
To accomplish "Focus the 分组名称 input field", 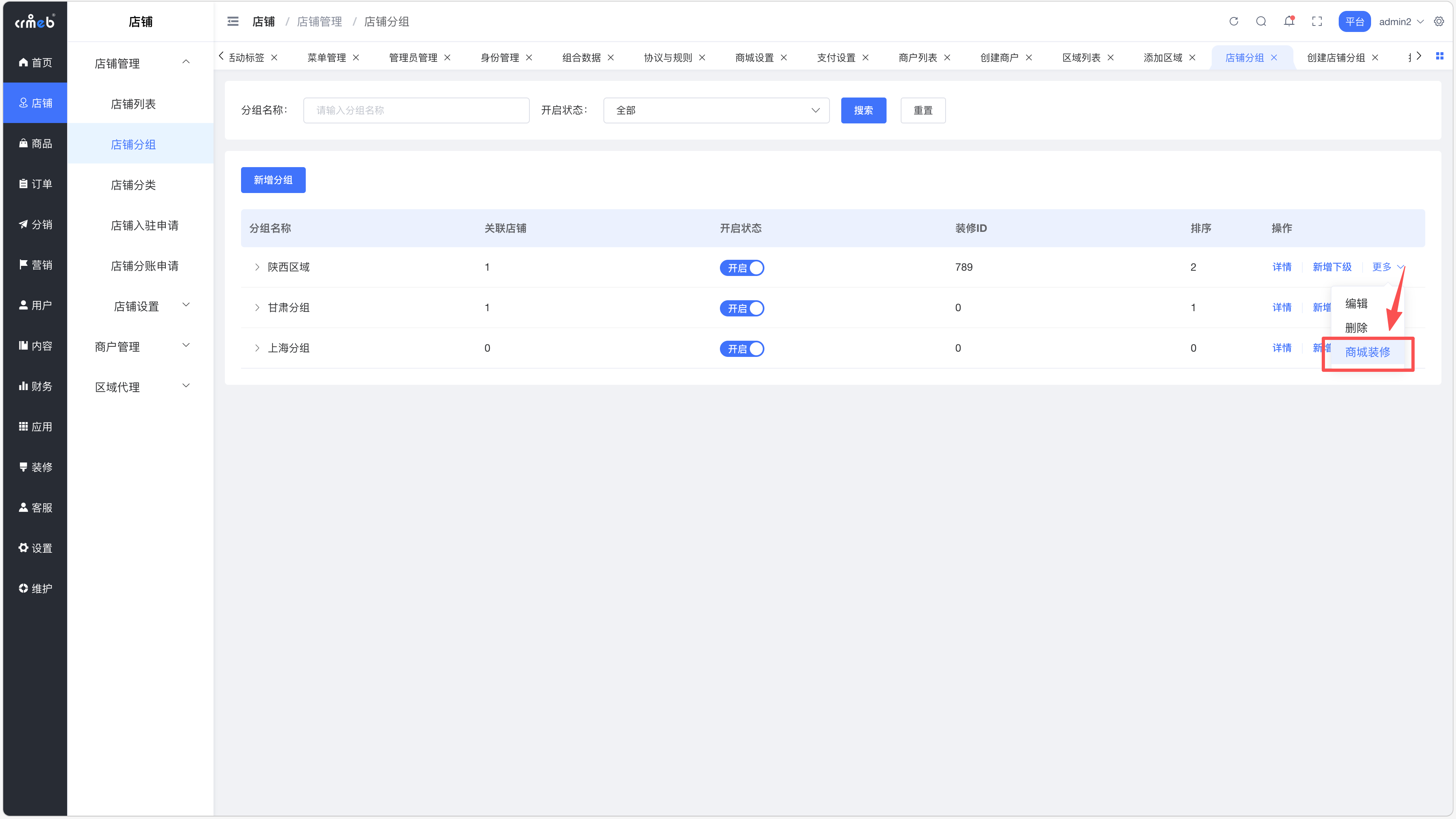I will click(x=416, y=110).
